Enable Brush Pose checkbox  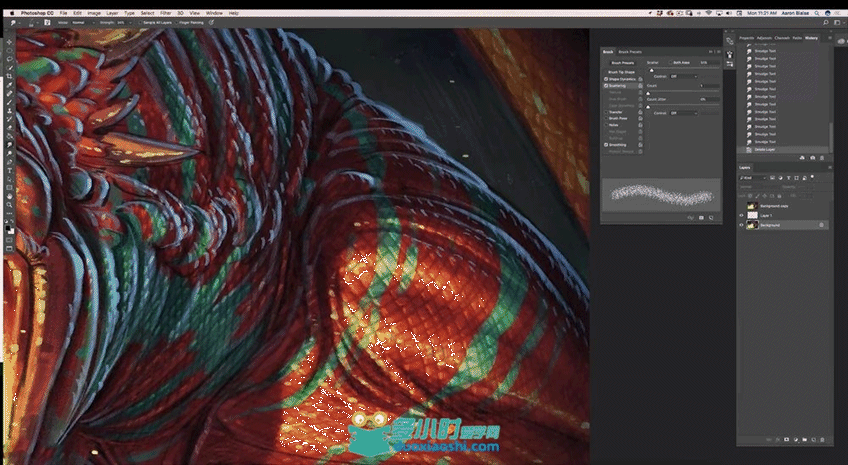[606, 118]
